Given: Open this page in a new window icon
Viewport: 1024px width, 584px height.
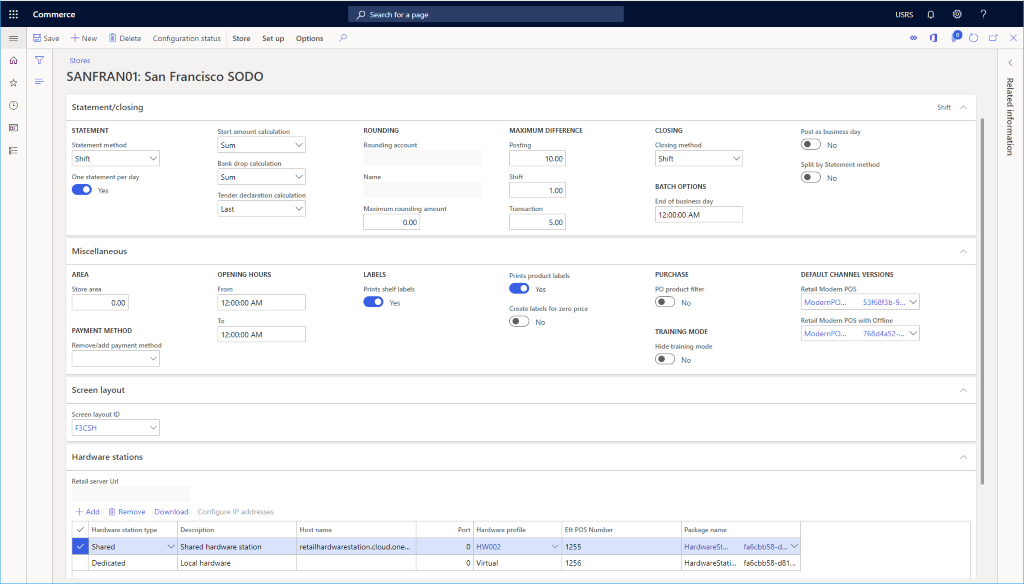Looking at the screenshot, I should [x=991, y=37].
